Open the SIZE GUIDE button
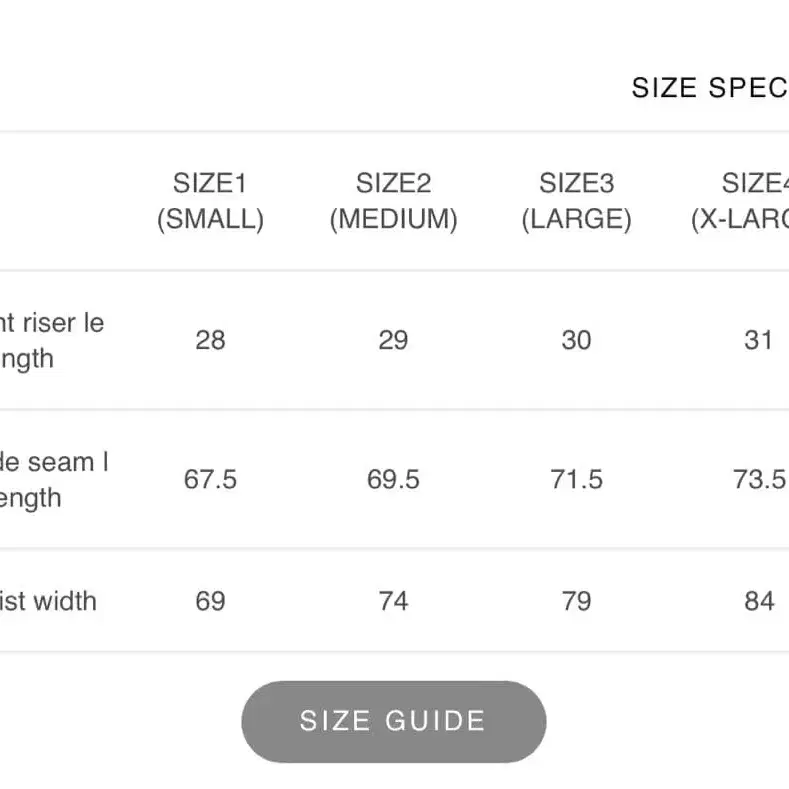Image resolution: width=789 pixels, height=789 pixels. [393, 721]
